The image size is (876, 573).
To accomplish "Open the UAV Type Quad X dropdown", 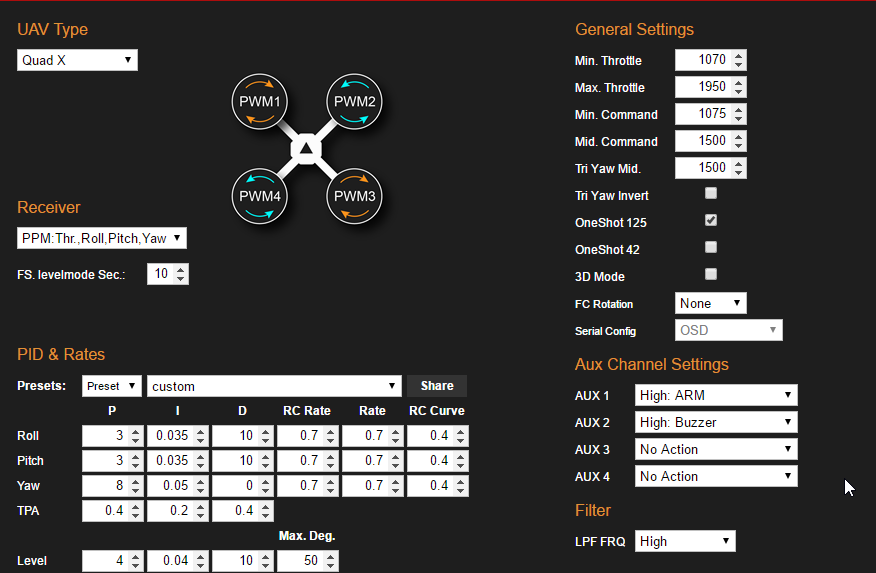I will (x=77, y=61).
